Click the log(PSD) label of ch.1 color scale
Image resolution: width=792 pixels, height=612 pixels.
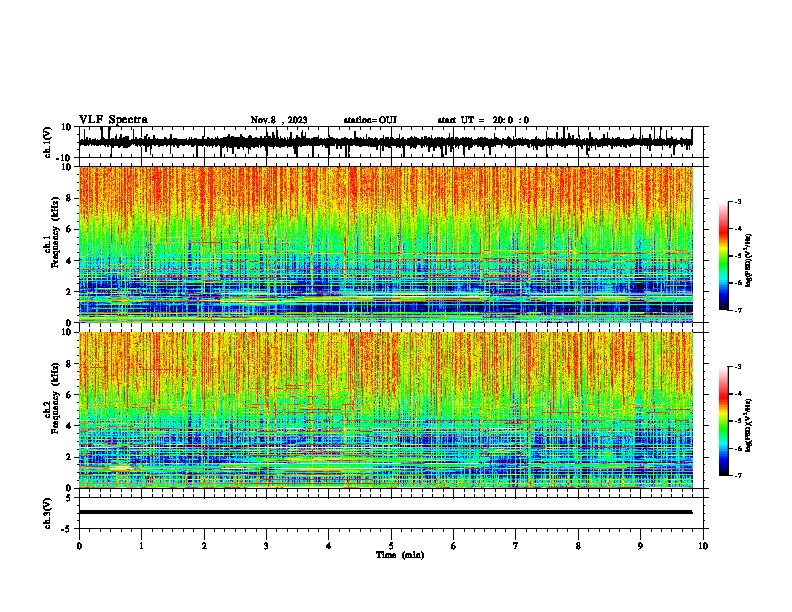click(x=748, y=260)
